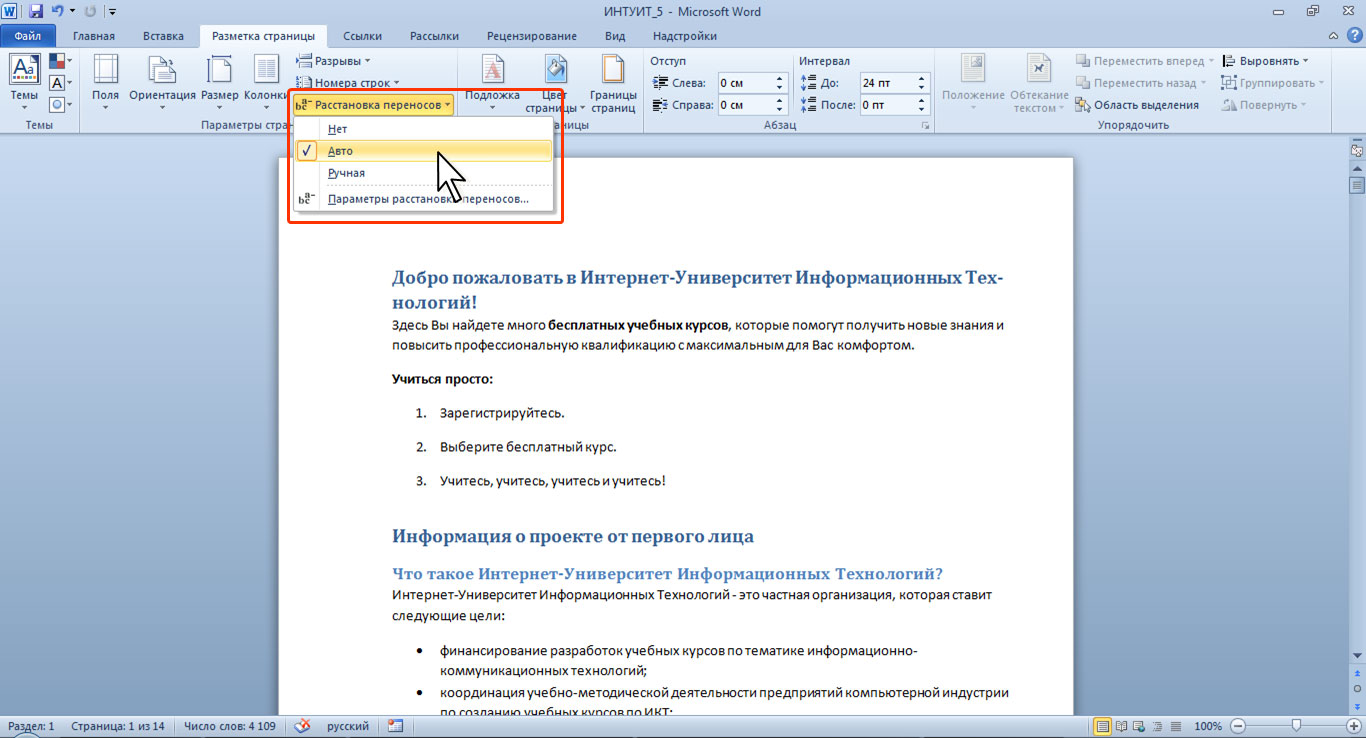This screenshot has height=738, width=1366.
Task: Toggle the ruler button above scrollbar
Action: click(1357, 150)
